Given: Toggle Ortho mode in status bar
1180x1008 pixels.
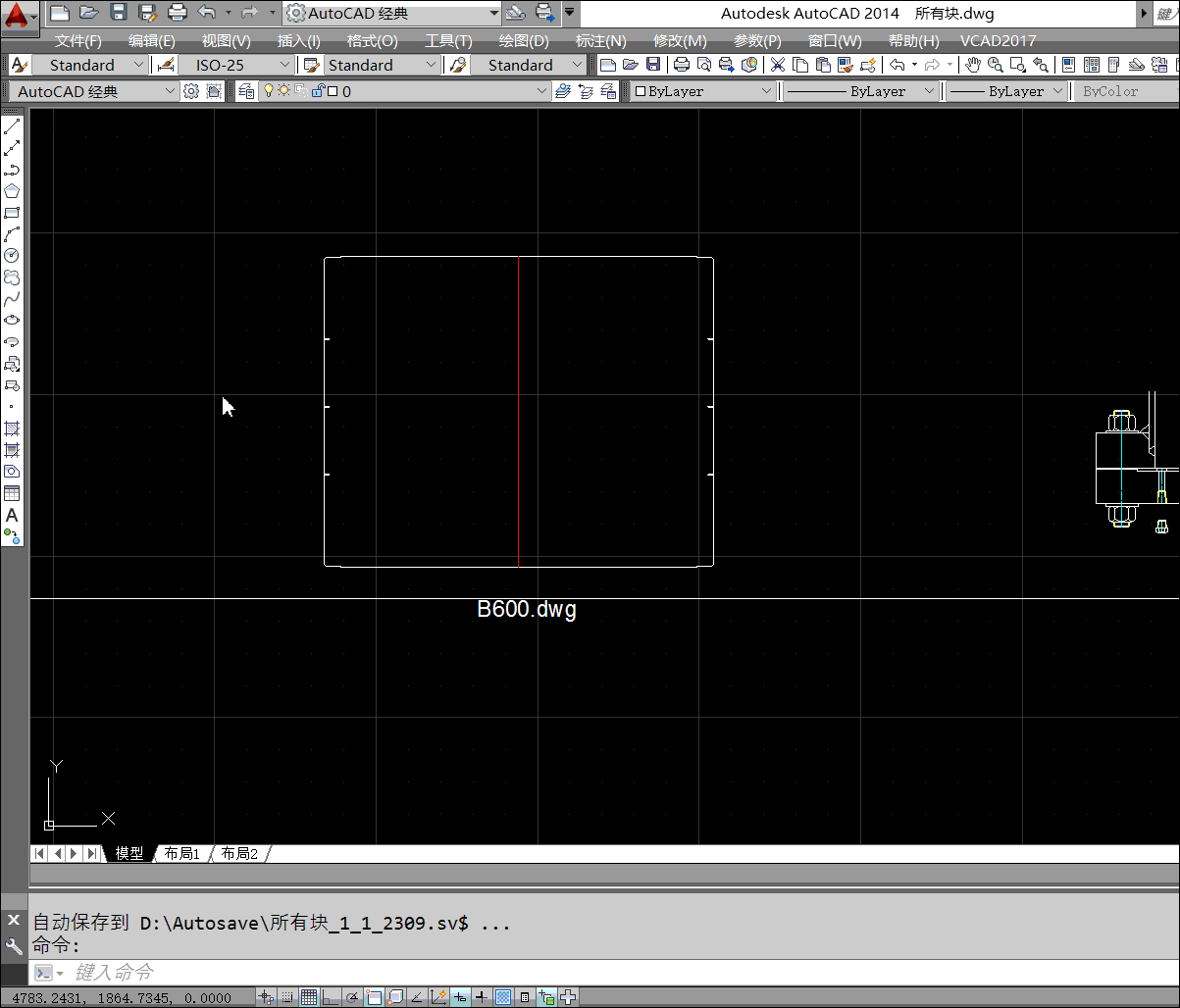Looking at the screenshot, I should coord(331,997).
